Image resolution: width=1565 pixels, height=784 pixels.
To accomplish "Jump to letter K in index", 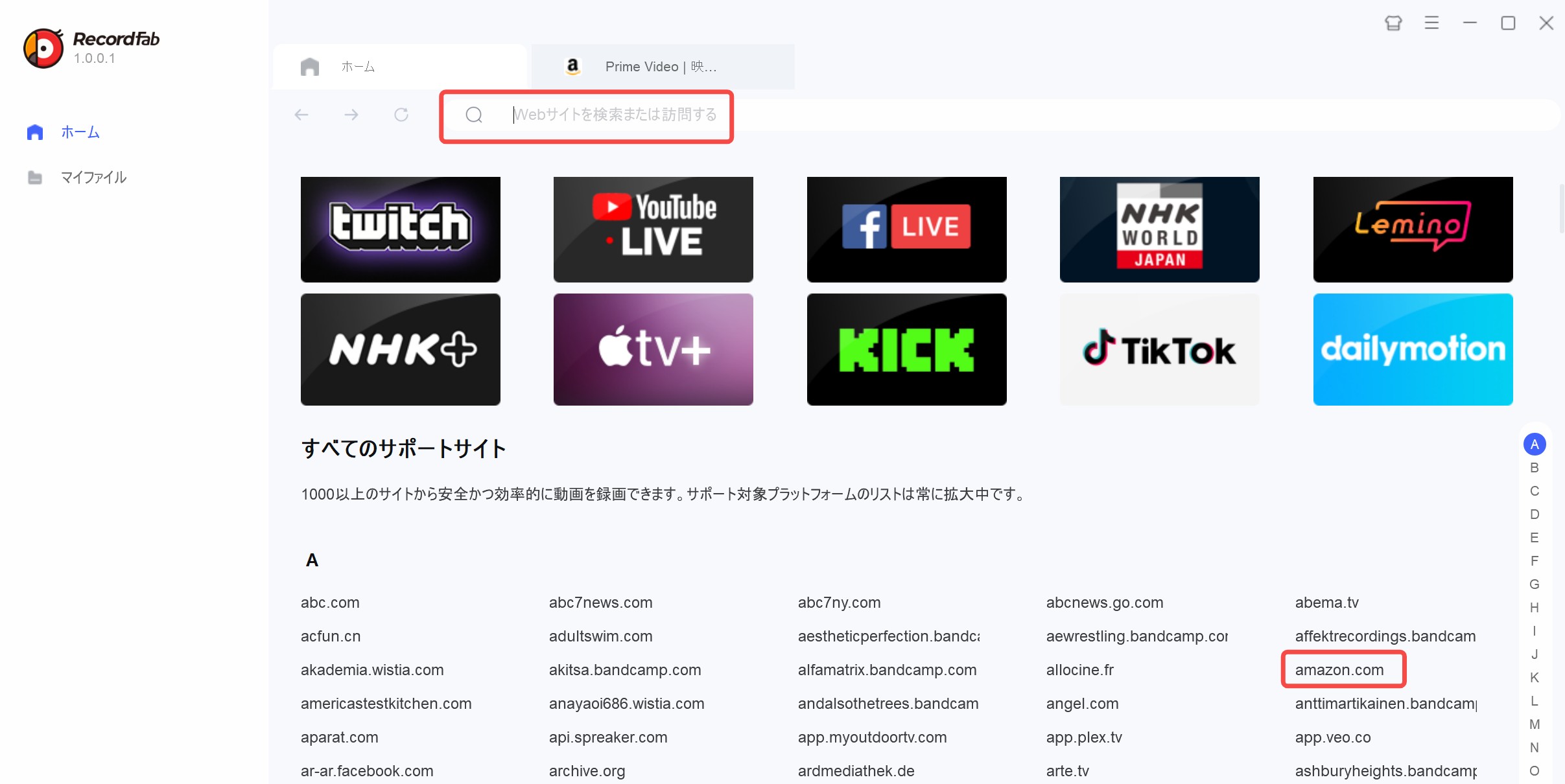I will 1535,678.
